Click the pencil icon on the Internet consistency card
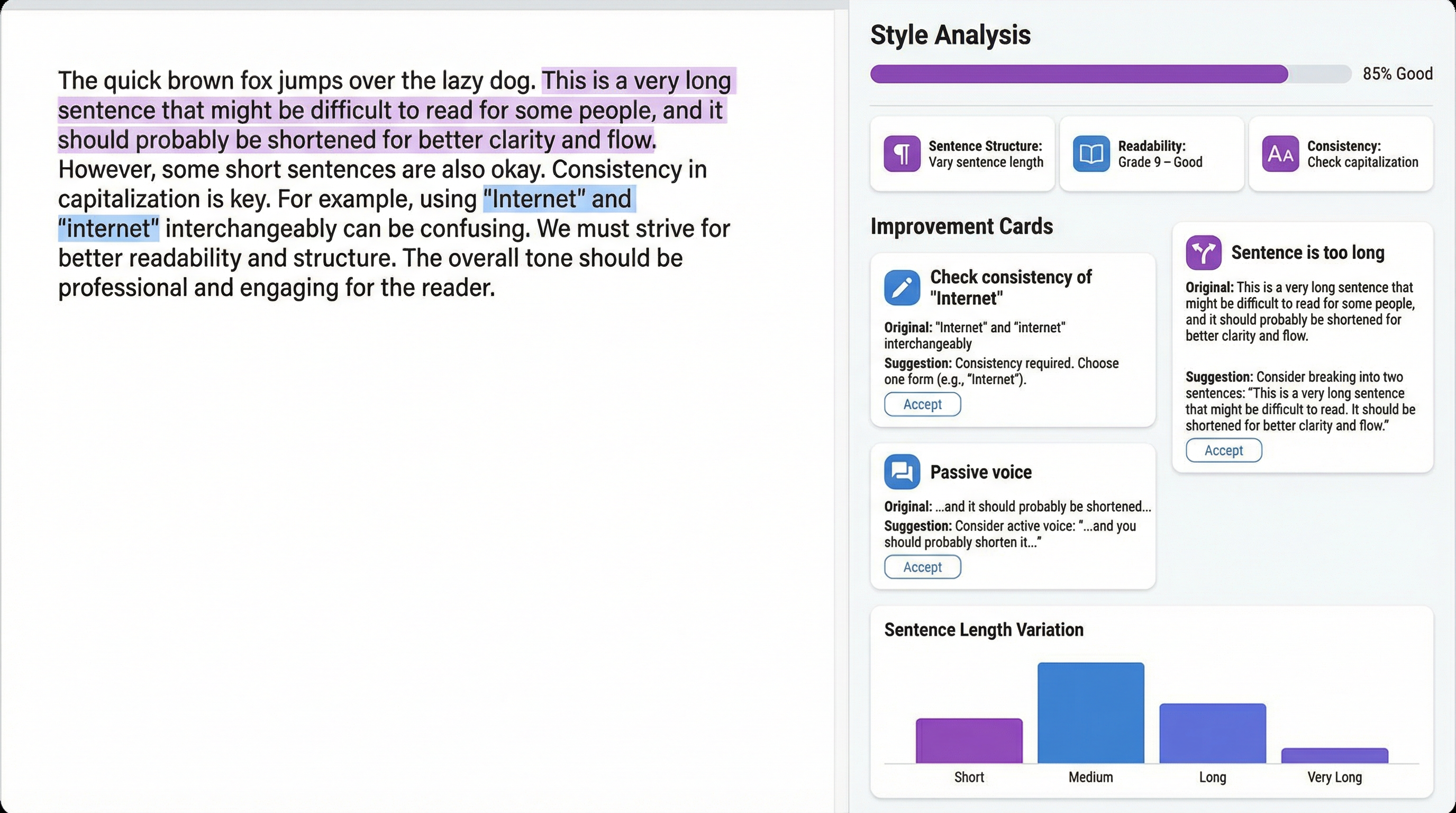This screenshot has width=1456, height=813. pos(902,287)
